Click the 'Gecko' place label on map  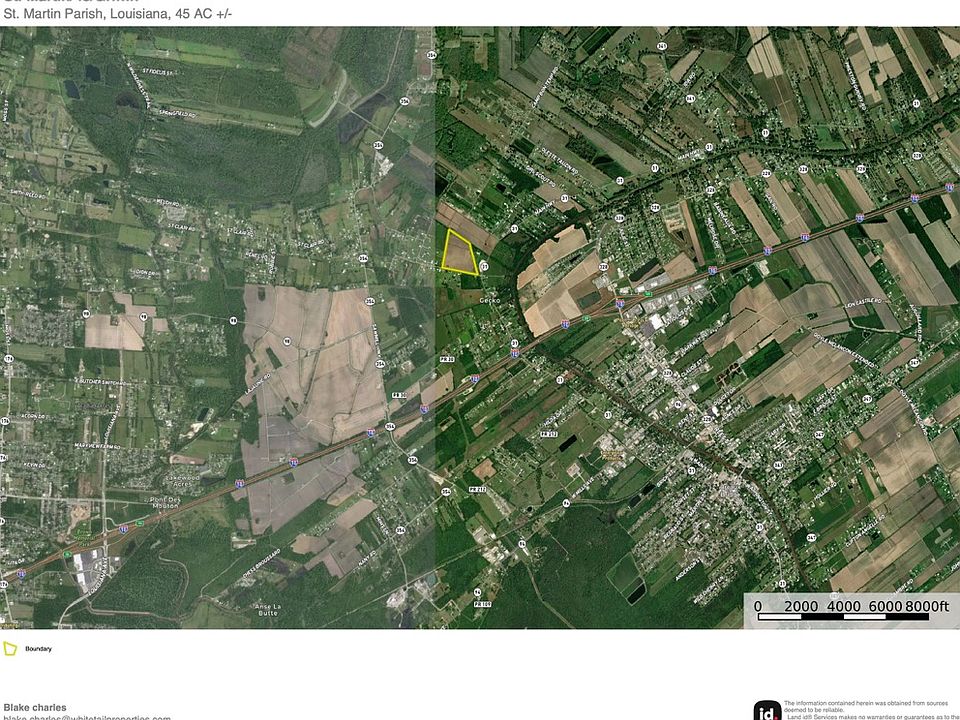pos(490,300)
